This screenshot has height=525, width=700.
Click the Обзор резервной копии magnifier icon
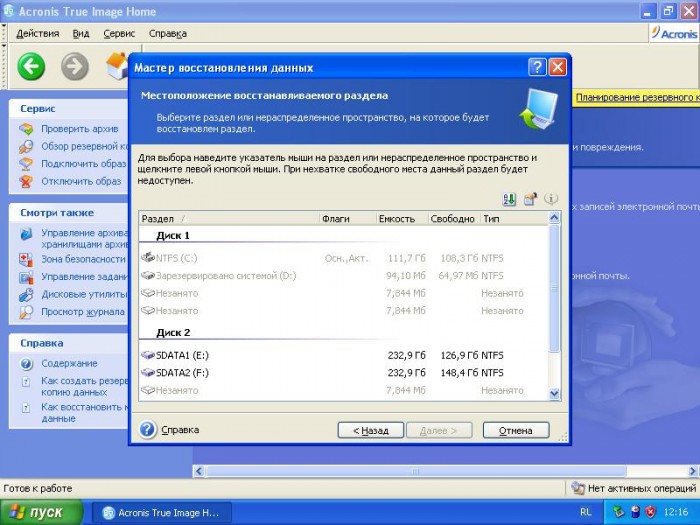pyautogui.click(x=26, y=146)
